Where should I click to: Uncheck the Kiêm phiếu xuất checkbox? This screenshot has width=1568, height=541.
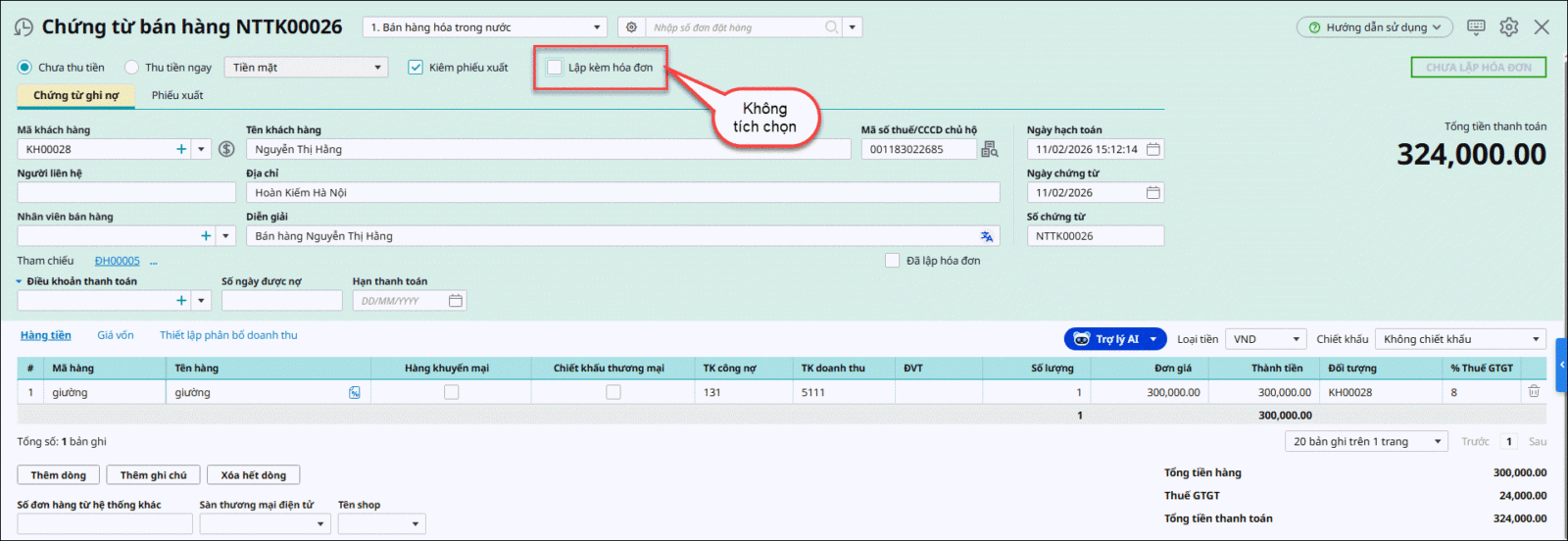pos(416,68)
